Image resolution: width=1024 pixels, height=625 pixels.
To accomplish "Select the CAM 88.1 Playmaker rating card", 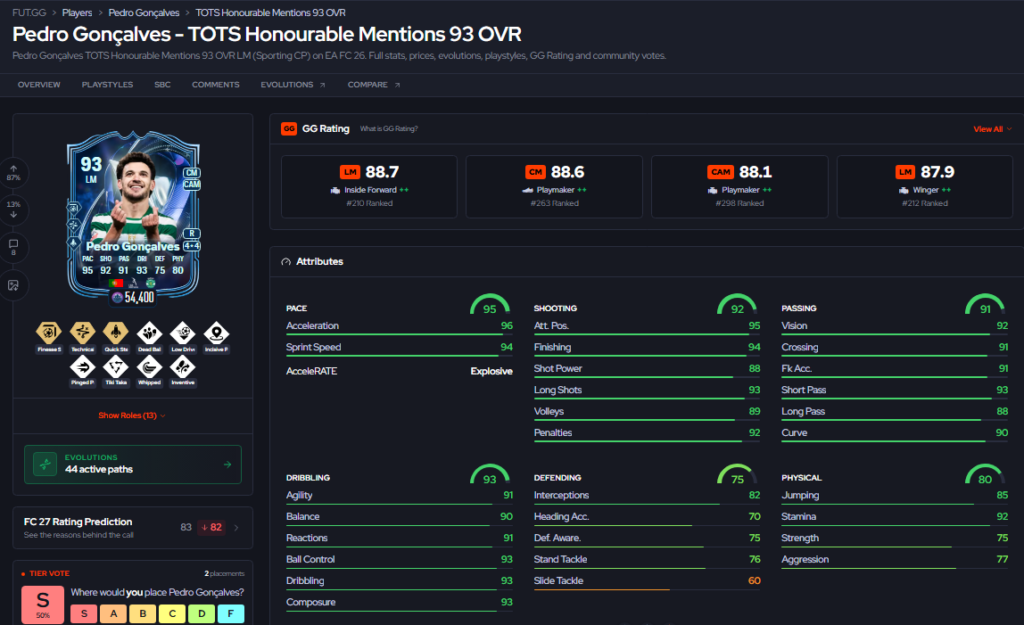I will tap(739, 186).
